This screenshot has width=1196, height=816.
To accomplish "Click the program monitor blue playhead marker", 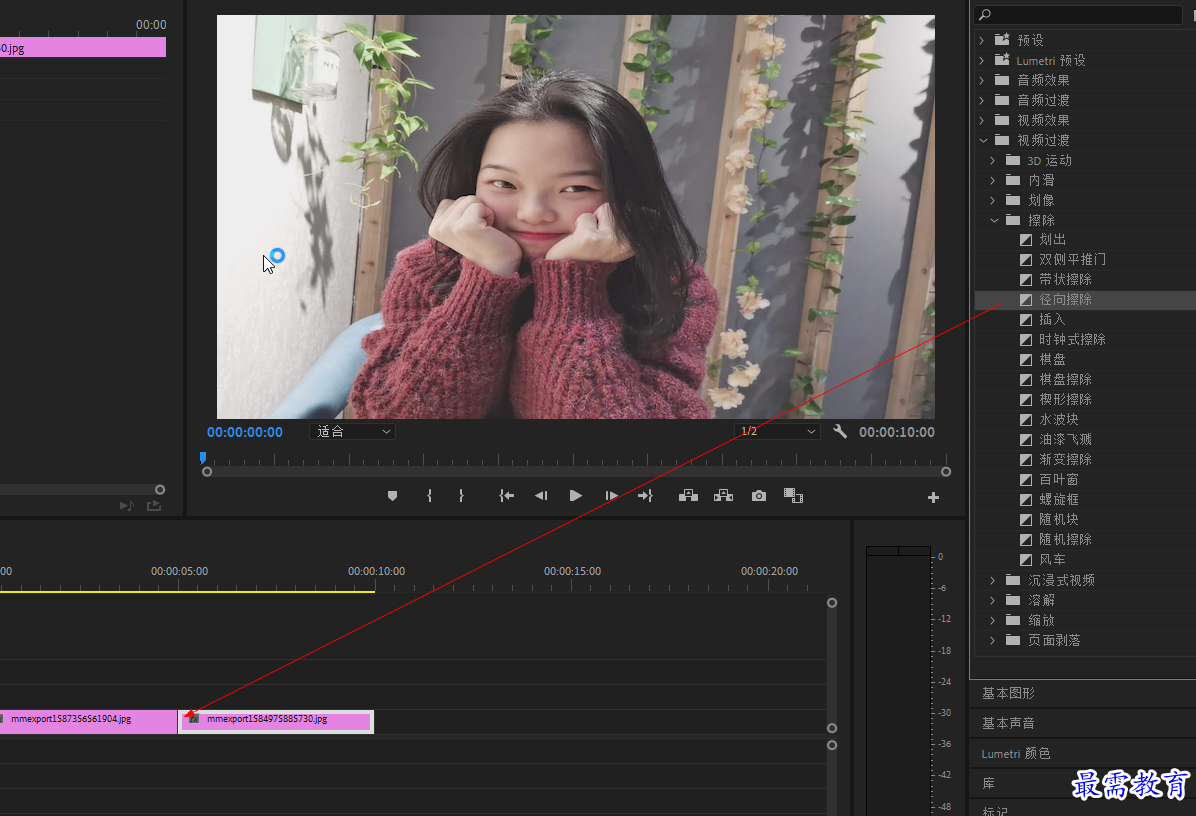I will click(203, 458).
